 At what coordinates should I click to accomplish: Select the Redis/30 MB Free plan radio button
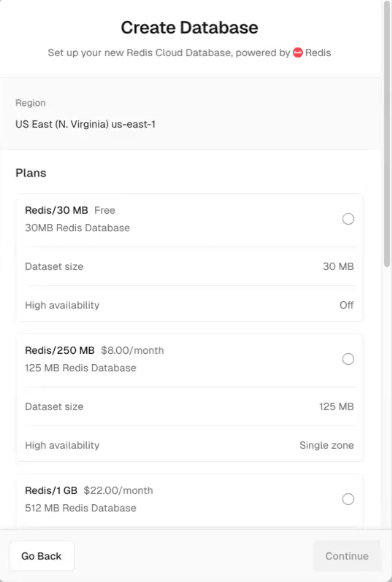coord(348,219)
